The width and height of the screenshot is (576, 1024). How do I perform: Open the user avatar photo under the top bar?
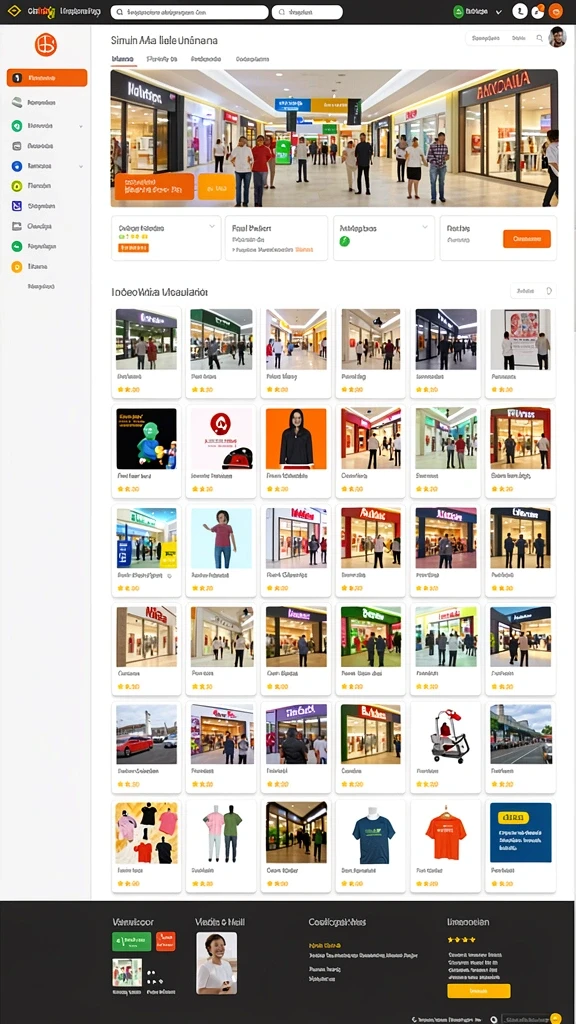coord(557,37)
